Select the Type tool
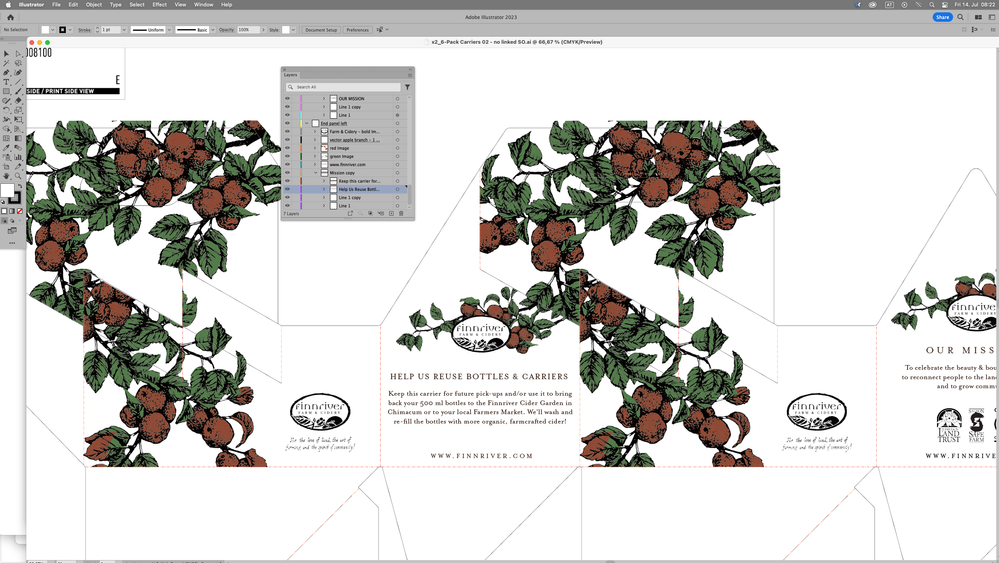 (6, 82)
